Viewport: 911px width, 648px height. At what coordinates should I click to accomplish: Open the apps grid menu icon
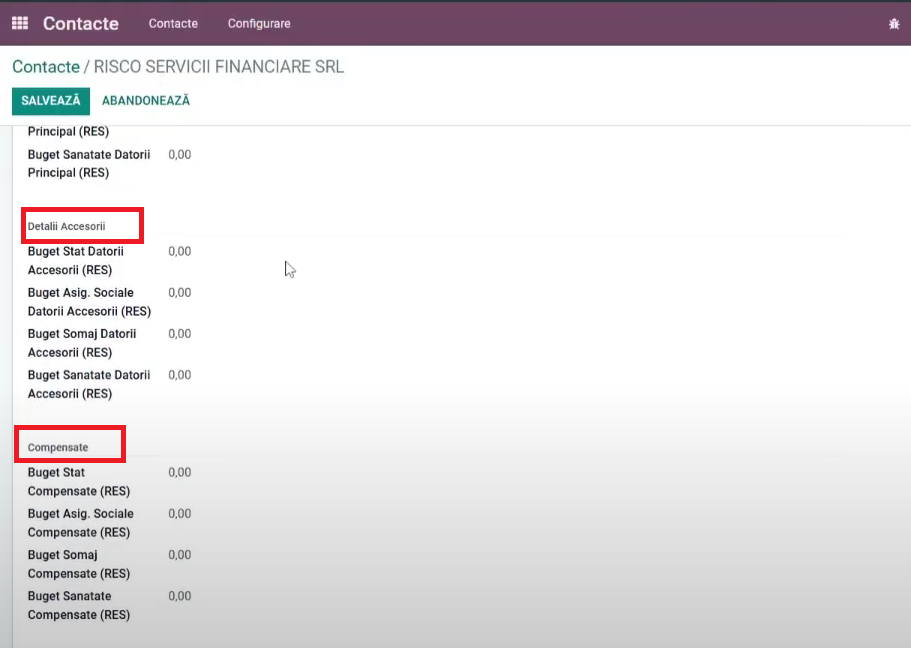(x=20, y=23)
